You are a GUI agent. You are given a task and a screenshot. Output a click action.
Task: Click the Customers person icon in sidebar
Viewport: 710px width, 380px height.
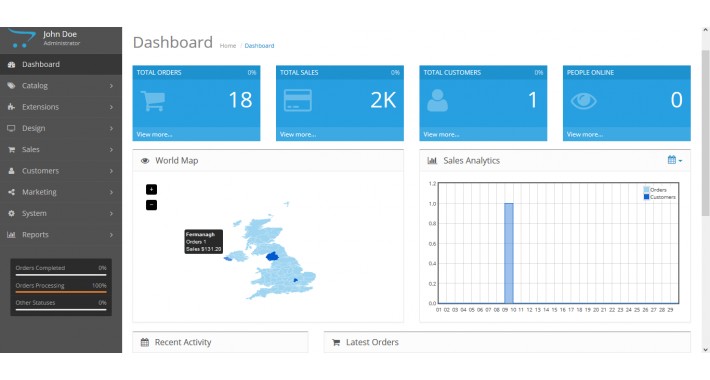point(11,171)
